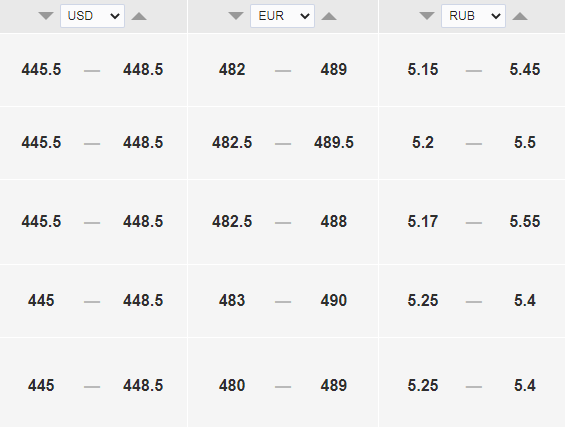Click the 482 EUR buy rate in first row
Screen dimensions: 565x427
[x=232, y=70]
